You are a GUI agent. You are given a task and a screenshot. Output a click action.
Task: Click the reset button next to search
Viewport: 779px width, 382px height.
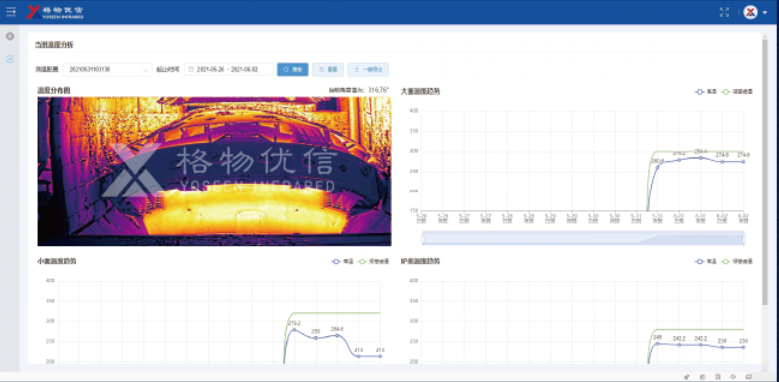tap(328, 70)
